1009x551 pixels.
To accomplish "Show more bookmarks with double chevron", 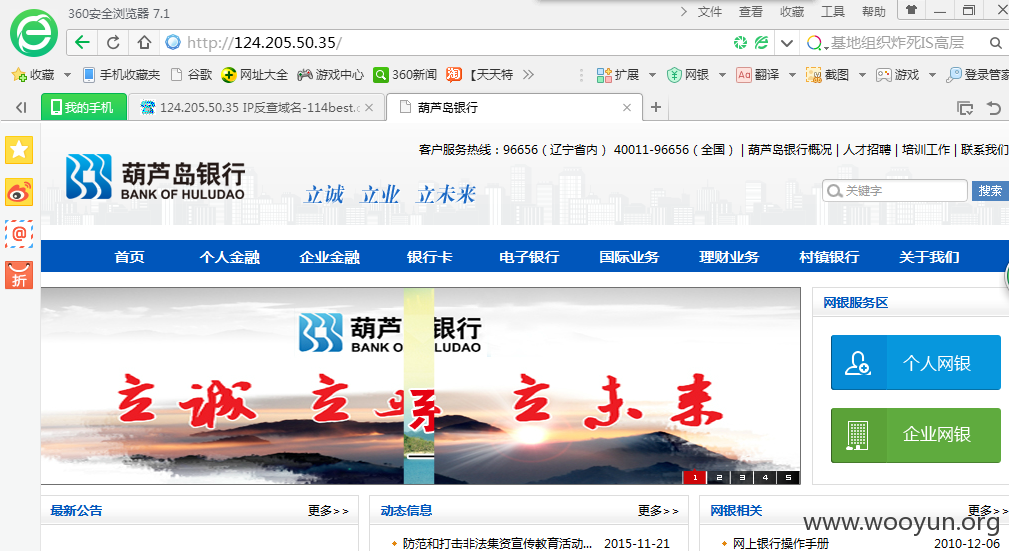I will 528,75.
